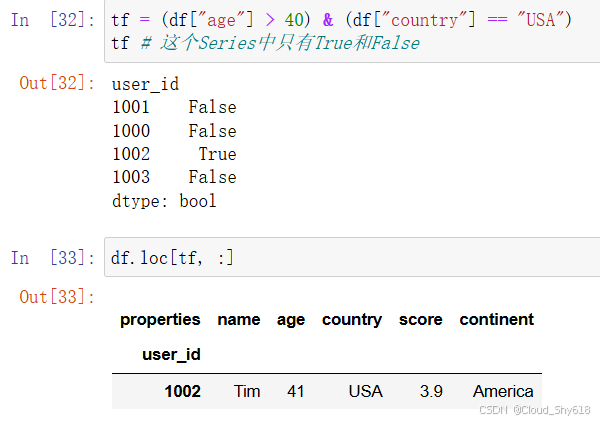Viewport: 600px width, 421px height.
Task: Click the 'America' continent cell
Action: pyautogui.click(x=503, y=392)
